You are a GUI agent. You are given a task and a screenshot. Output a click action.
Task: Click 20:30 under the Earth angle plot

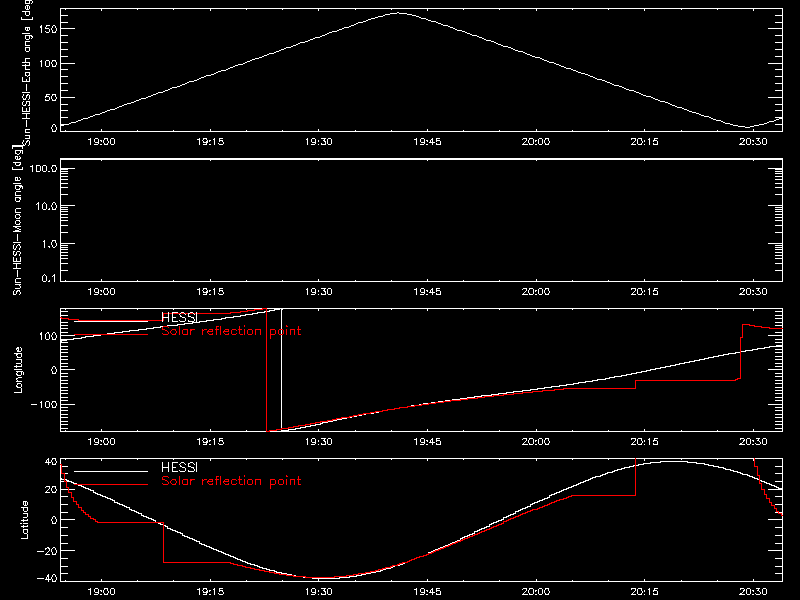(753, 141)
